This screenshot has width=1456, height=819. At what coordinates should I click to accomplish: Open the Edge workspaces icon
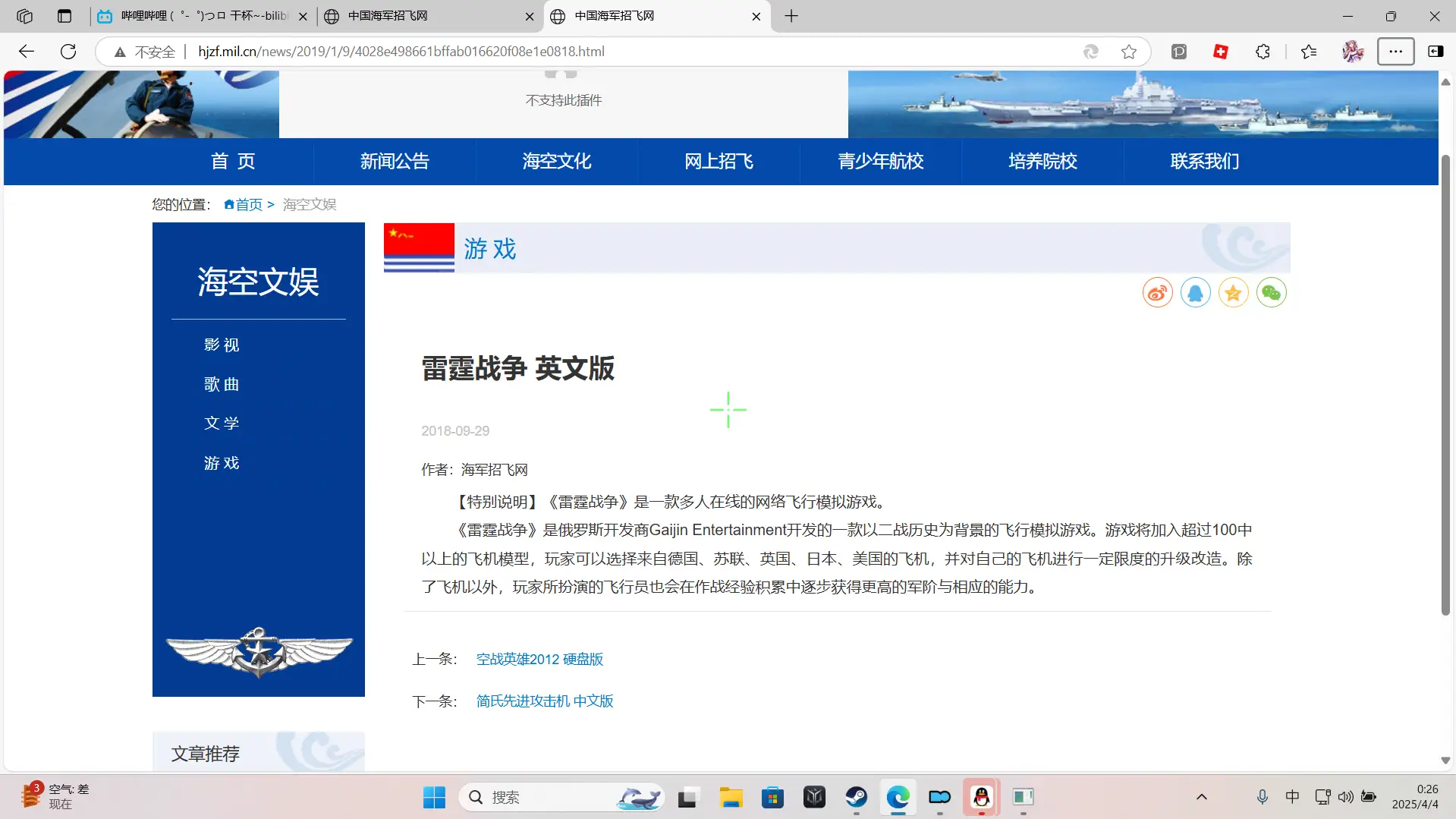(24, 16)
